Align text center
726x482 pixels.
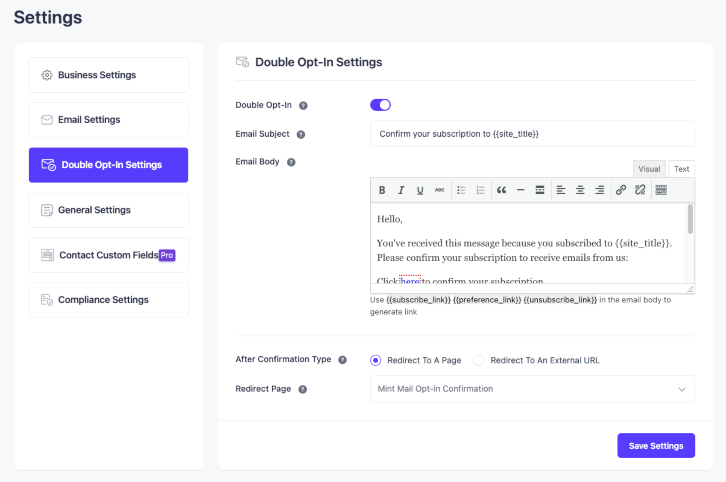pyautogui.click(x=580, y=190)
